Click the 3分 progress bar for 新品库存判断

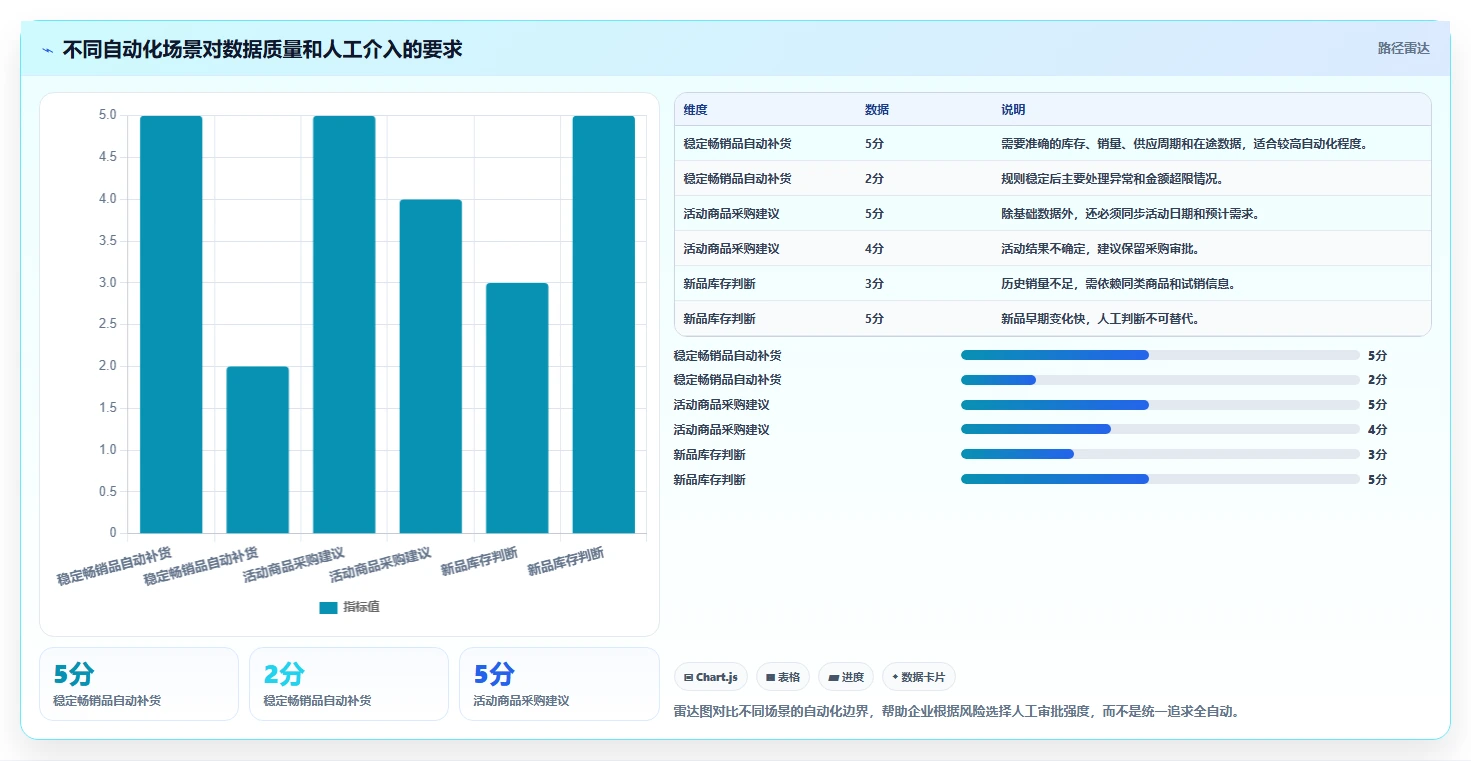coord(1160,455)
